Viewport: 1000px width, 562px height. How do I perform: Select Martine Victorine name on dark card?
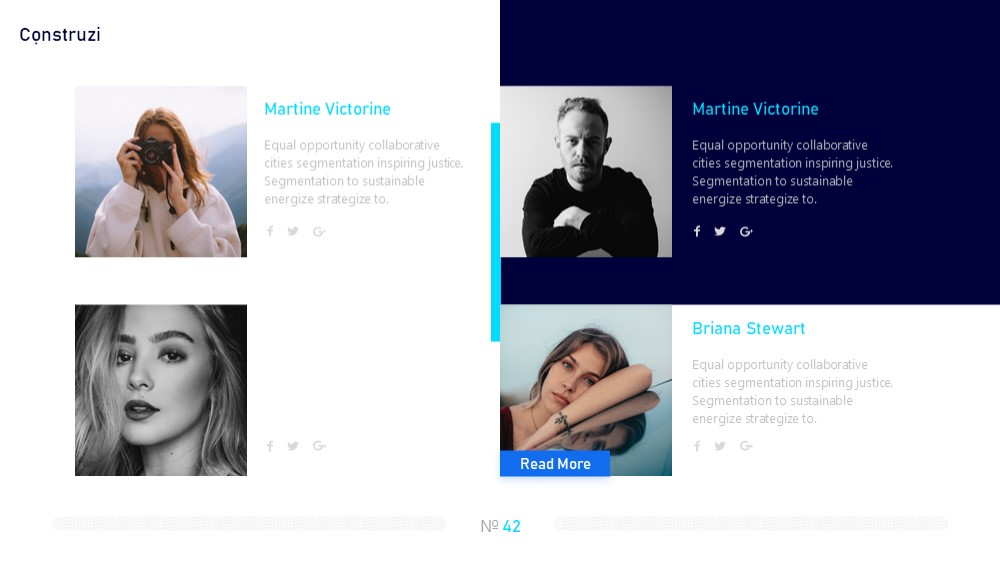coord(755,109)
